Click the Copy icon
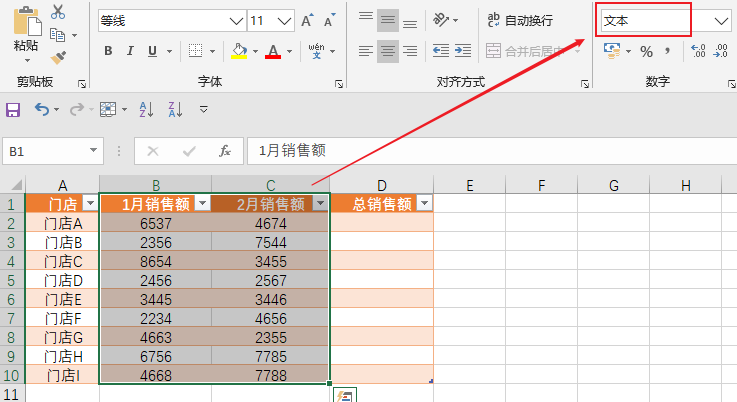The width and height of the screenshot is (737, 402). 57,35
